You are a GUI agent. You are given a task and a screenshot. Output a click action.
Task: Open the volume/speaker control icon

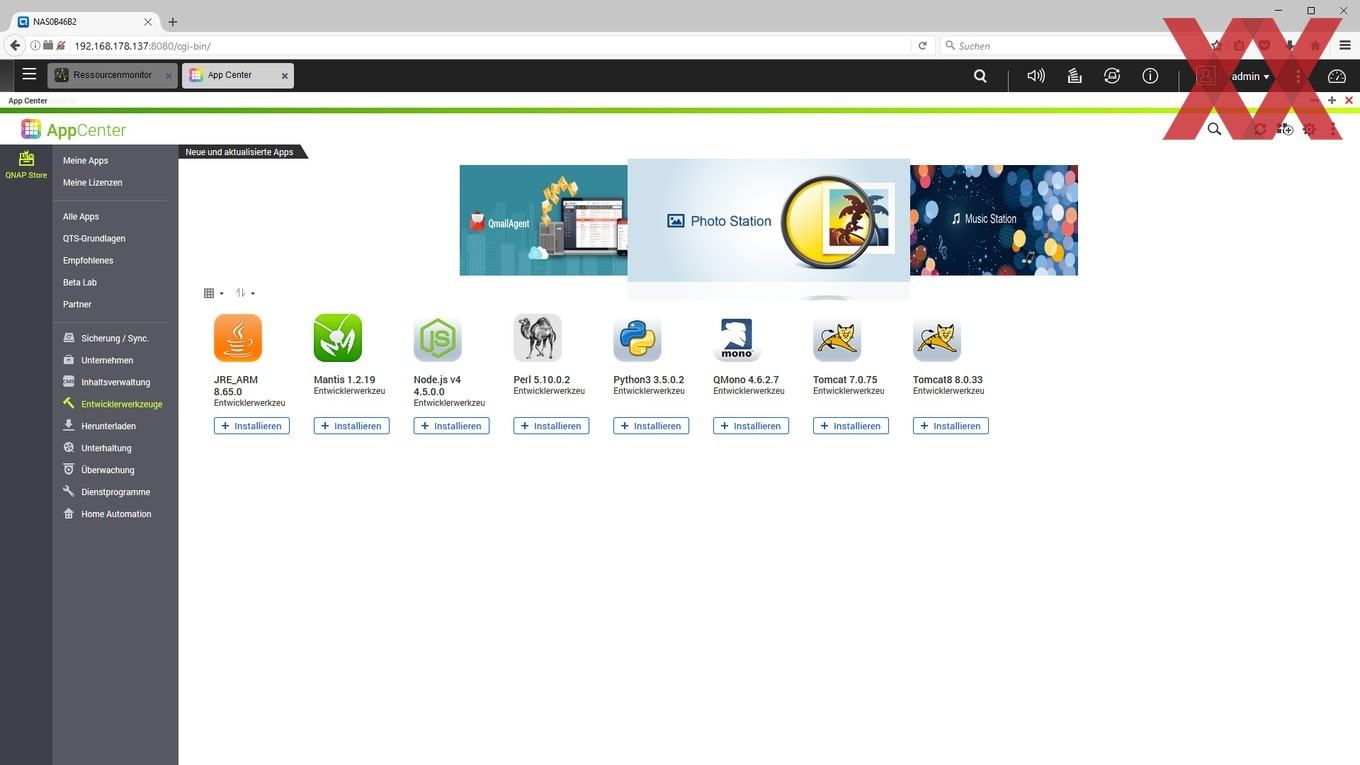tap(1036, 75)
